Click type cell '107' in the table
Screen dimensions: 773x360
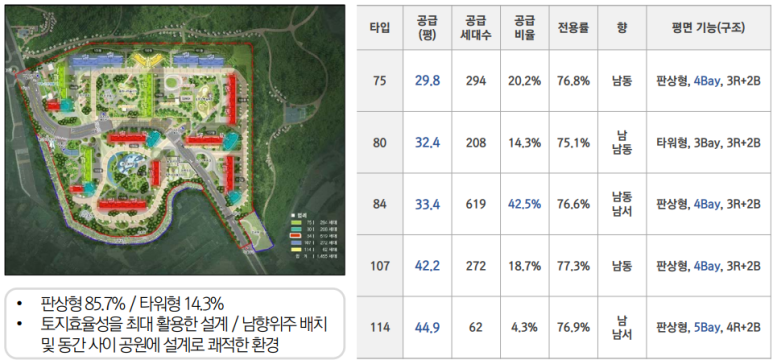380,266
